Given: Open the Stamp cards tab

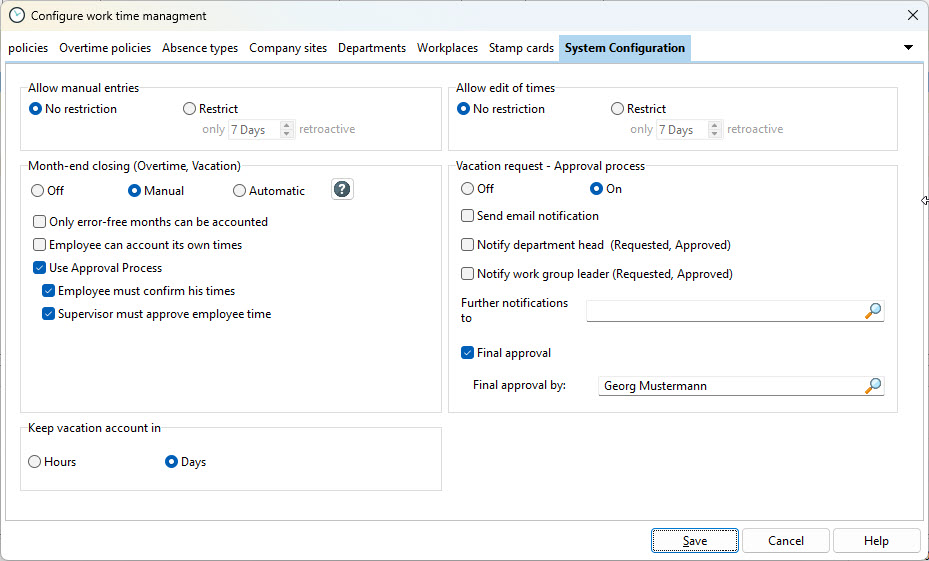Looking at the screenshot, I should (521, 48).
